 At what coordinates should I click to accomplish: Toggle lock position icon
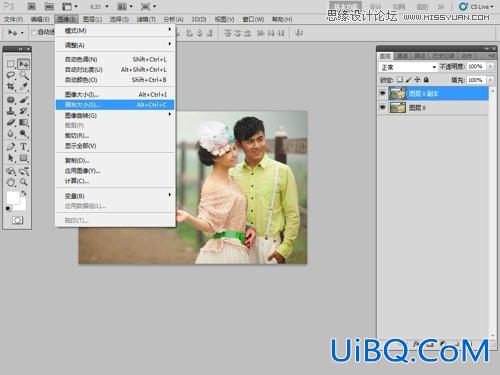[x=417, y=80]
